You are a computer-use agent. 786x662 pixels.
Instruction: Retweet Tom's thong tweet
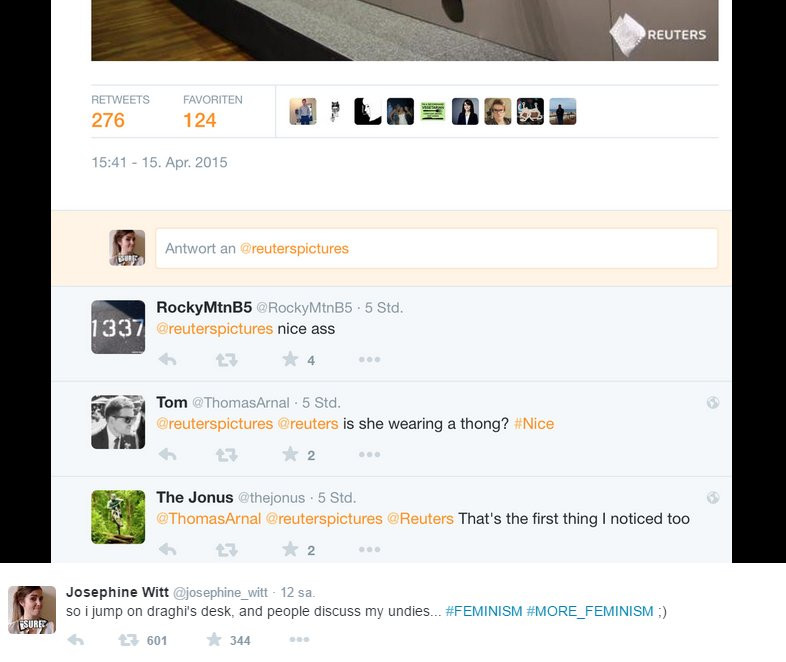click(x=227, y=455)
